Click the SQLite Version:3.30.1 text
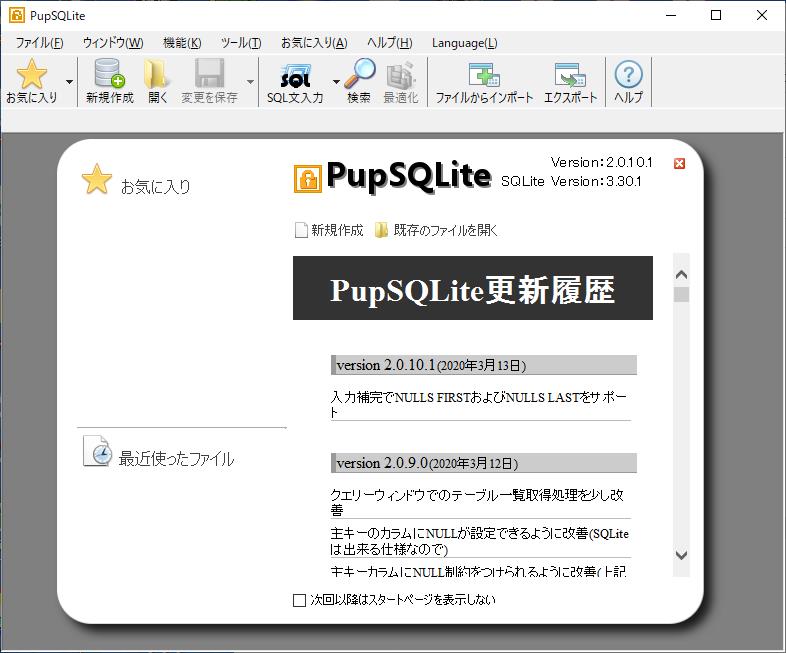 (x=571, y=181)
